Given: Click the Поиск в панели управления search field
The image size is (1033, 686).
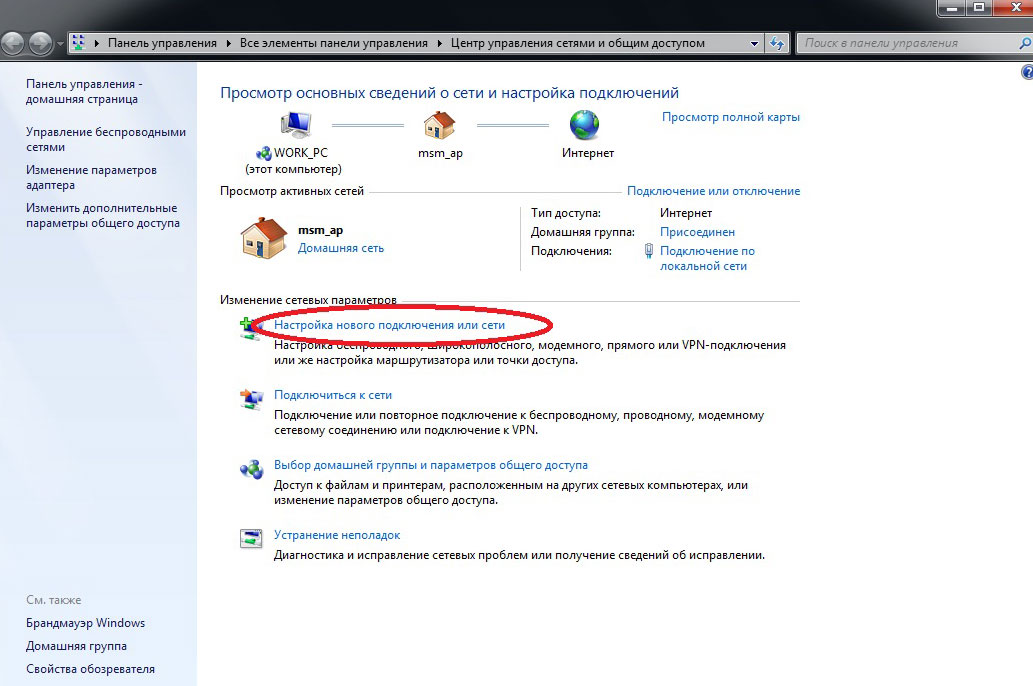Looking at the screenshot, I should [x=908, y=43].
